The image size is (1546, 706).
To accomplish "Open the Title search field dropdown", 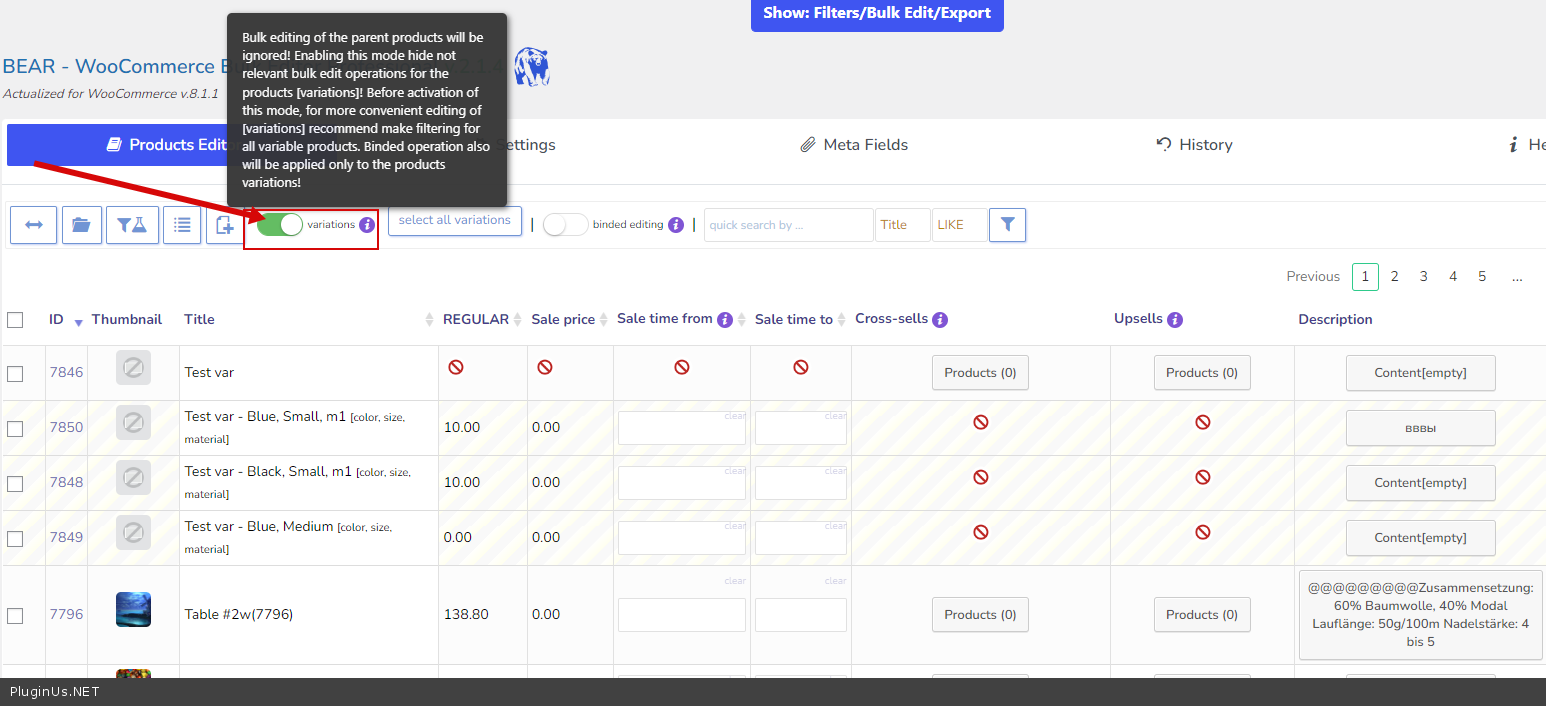I will click(902, 225).
